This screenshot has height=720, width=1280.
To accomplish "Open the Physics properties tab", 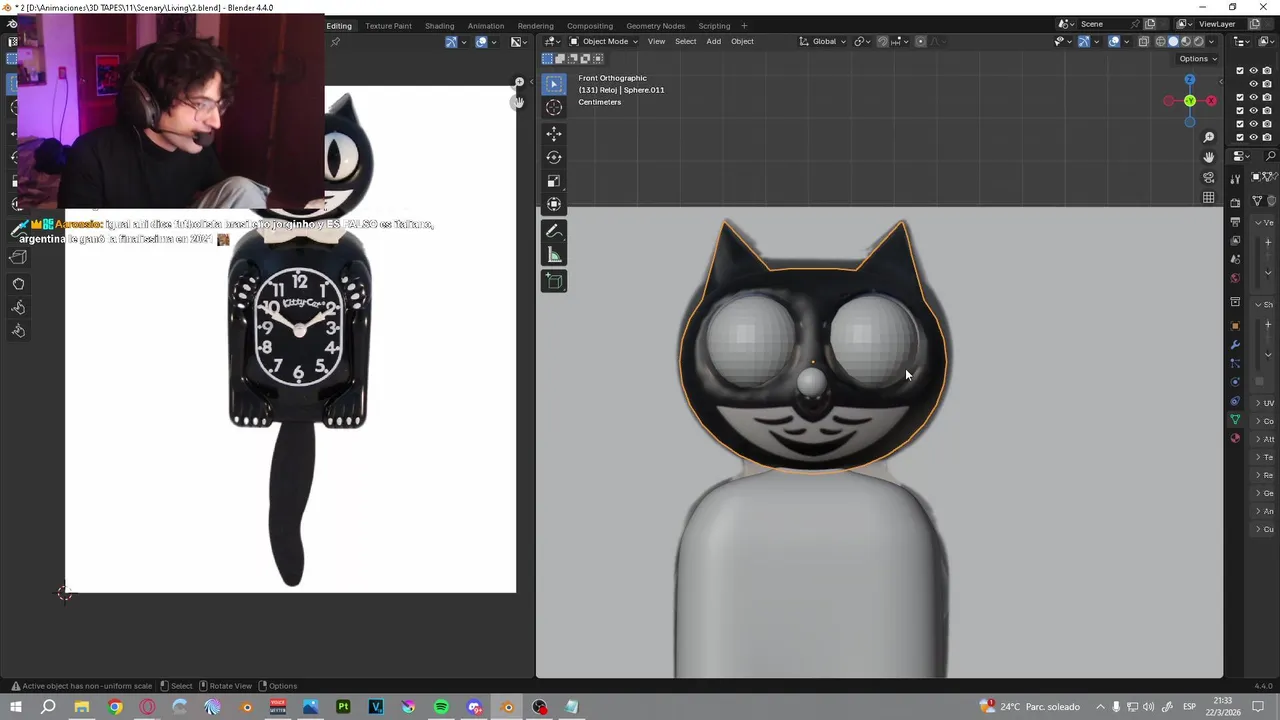I will coord(1236,382).
